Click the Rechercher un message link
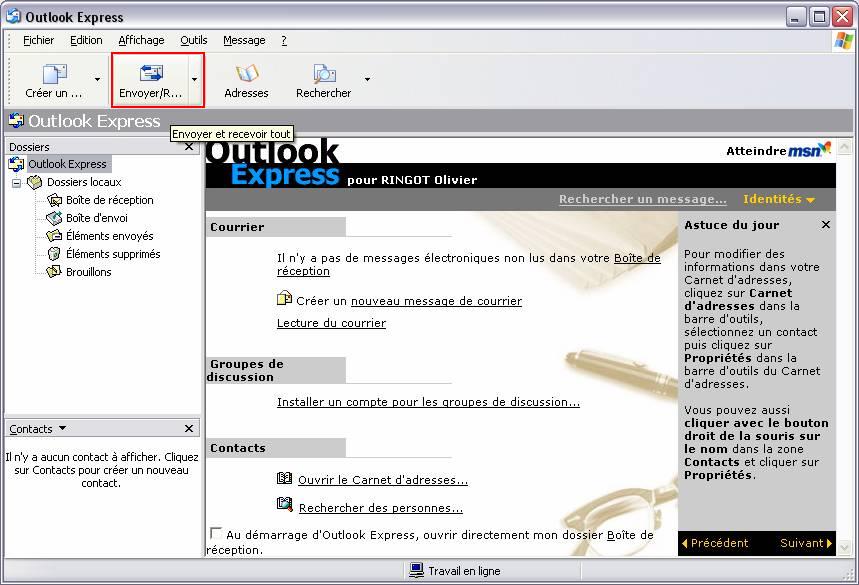Screen dimensions: 859x585 coord(643,199)
